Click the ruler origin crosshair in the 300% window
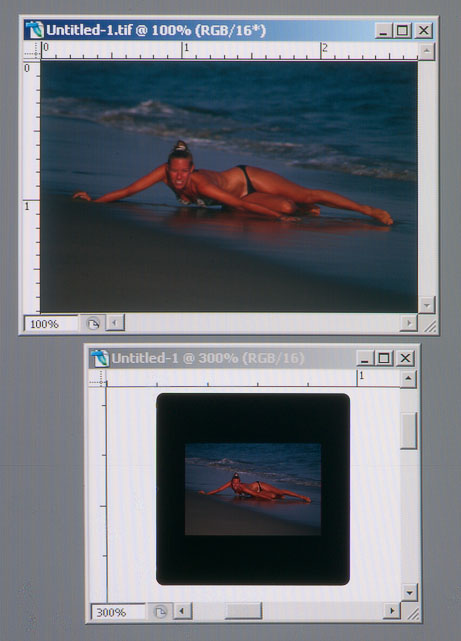This screenshot has width=461, height=641. coord(98,380)
